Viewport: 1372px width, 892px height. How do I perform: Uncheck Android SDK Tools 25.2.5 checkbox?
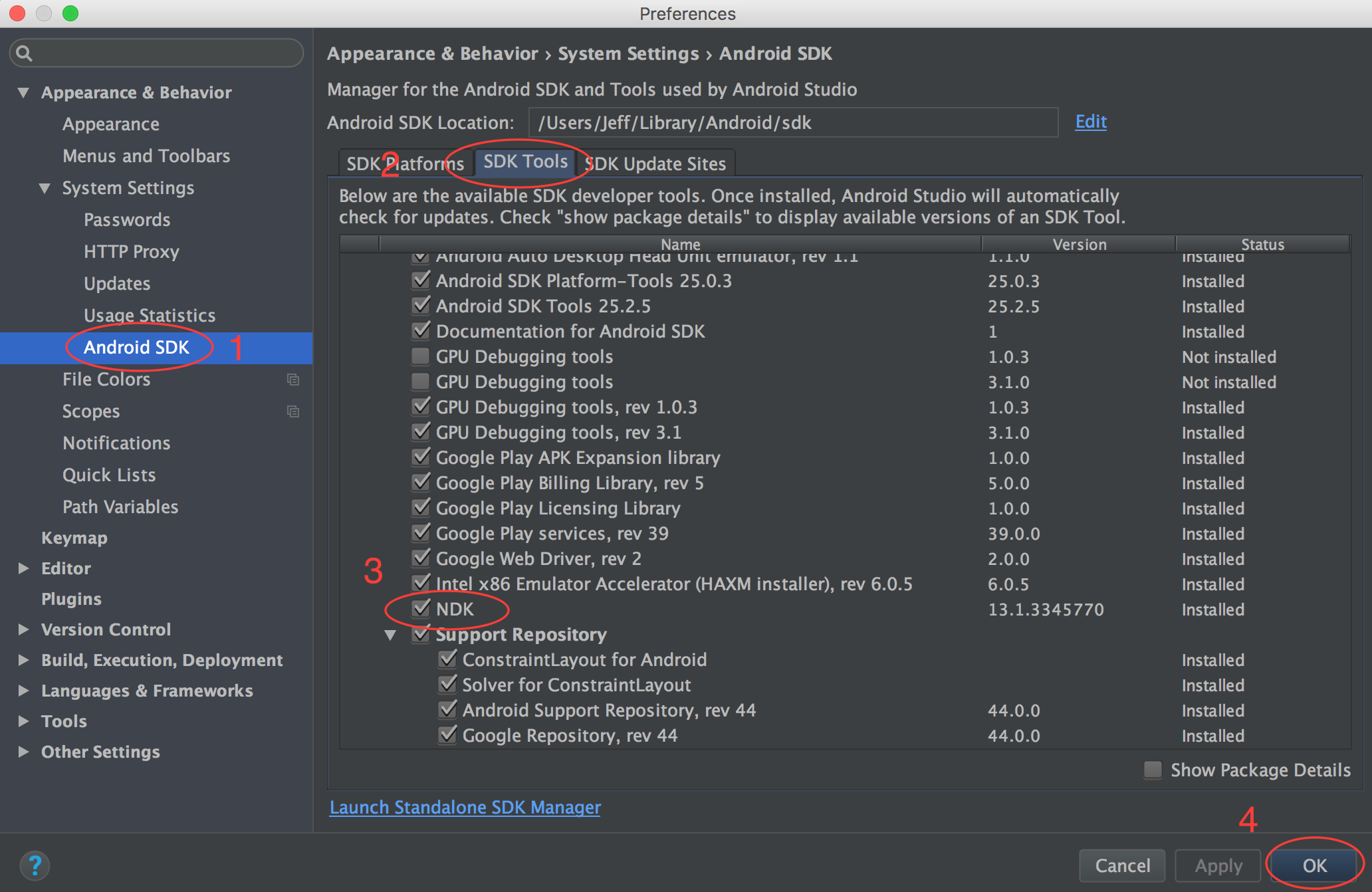coord(421,306)
